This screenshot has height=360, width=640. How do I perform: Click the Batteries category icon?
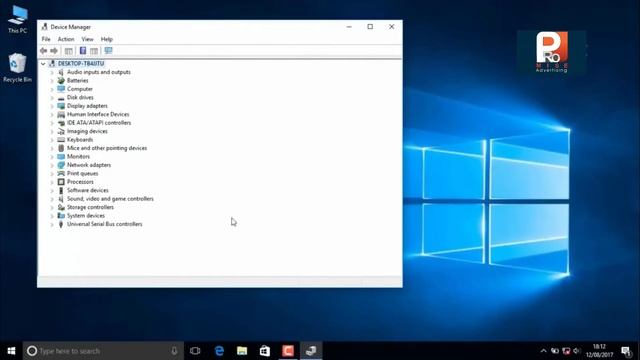61,80
